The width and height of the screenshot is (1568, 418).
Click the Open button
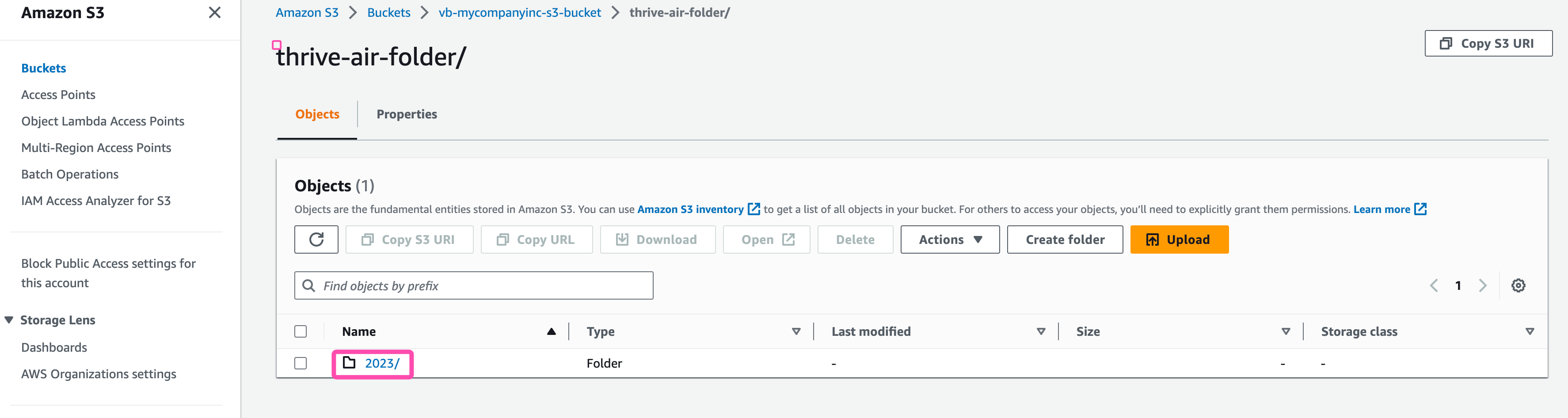[x=766, y=240]
